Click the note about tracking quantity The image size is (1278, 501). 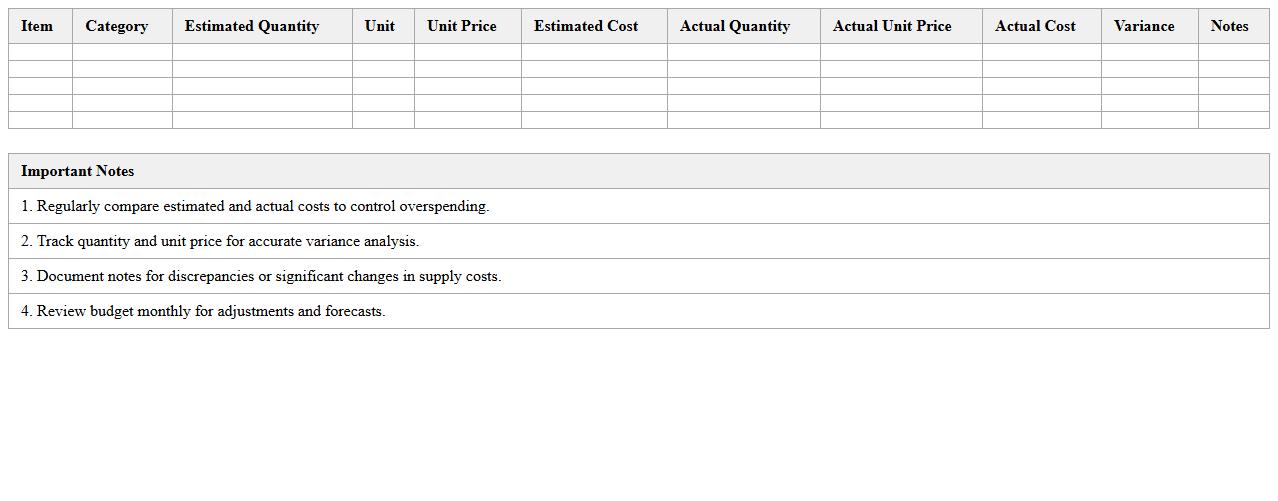(x=220, y=241)
